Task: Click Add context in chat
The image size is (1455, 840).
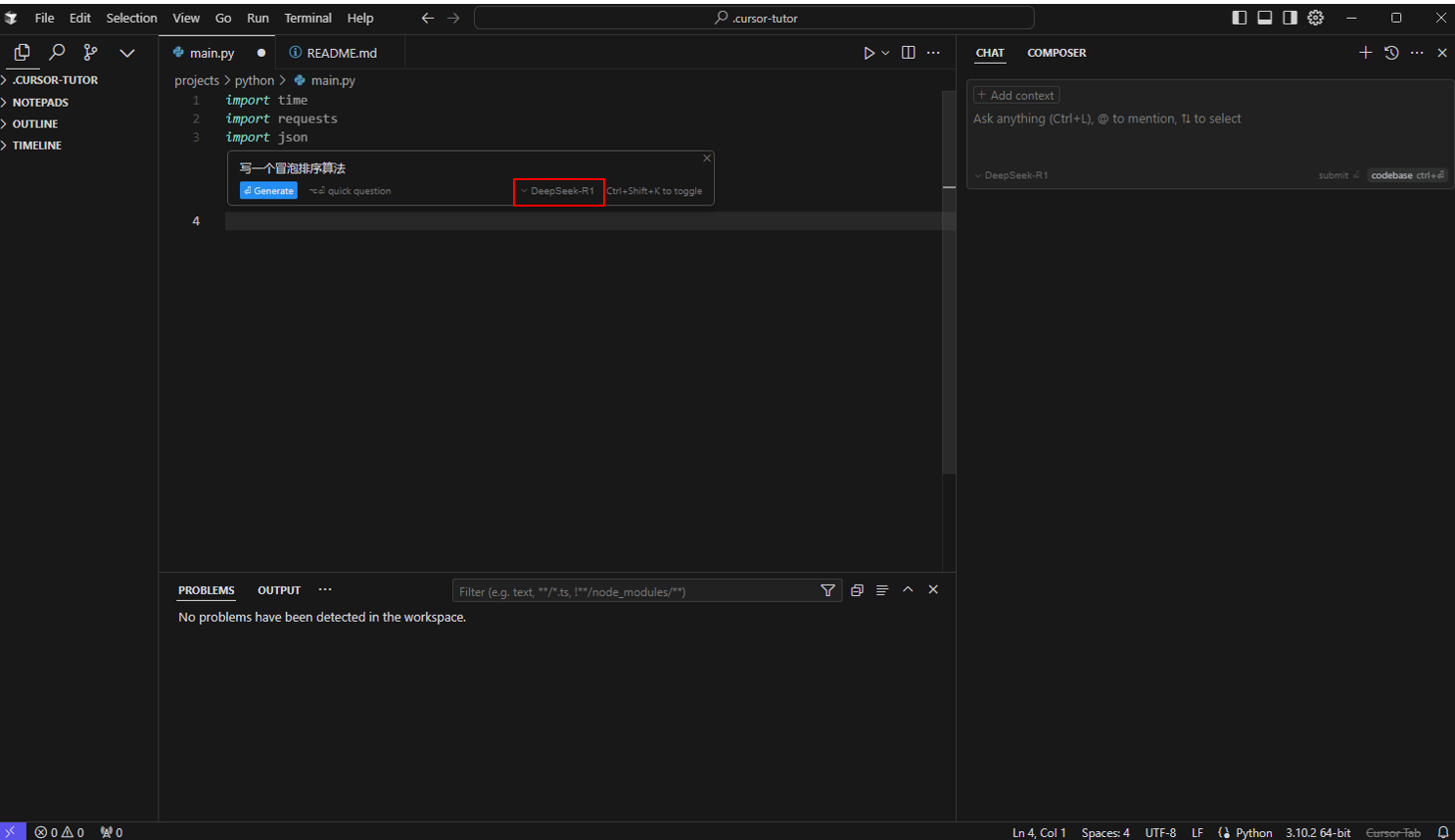Action: coord(1016,95)
